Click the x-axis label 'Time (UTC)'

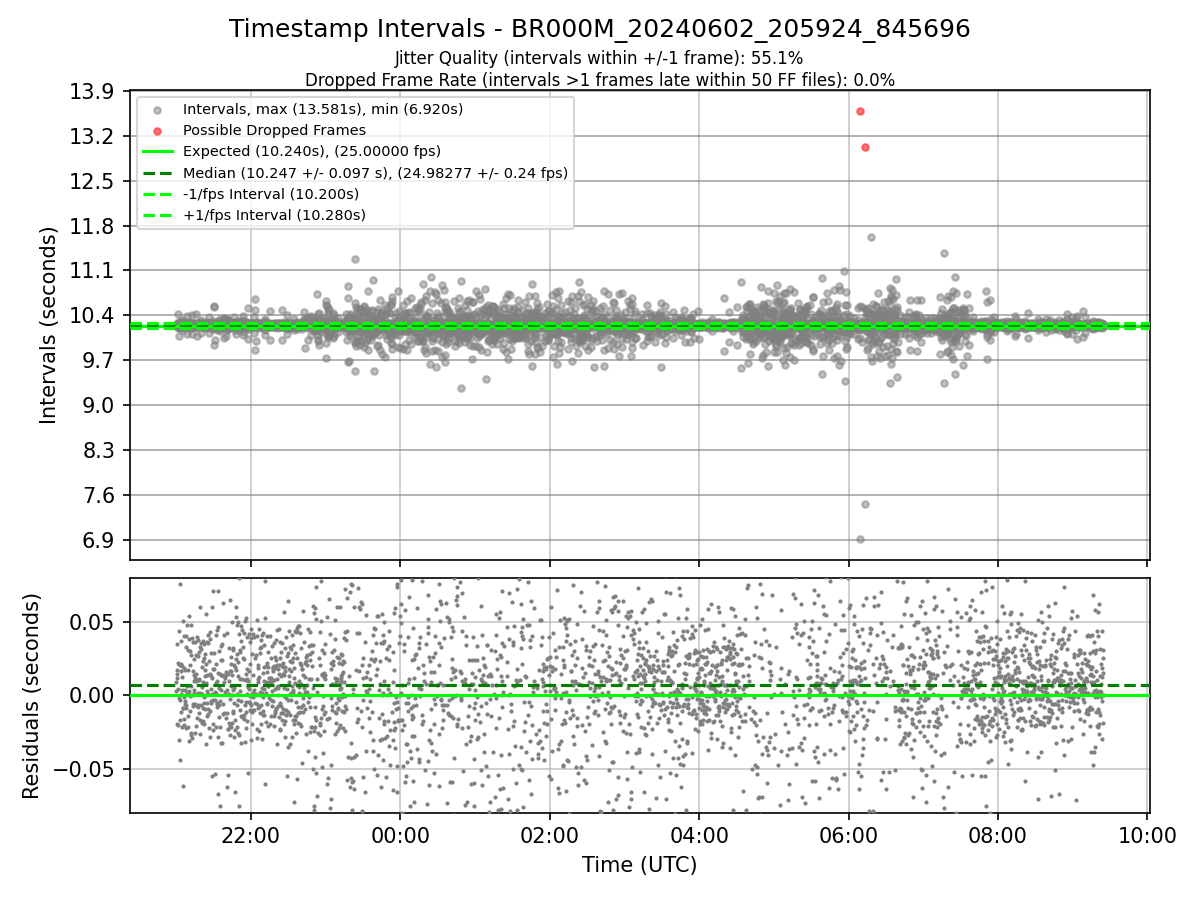click(x=639, y=865)
